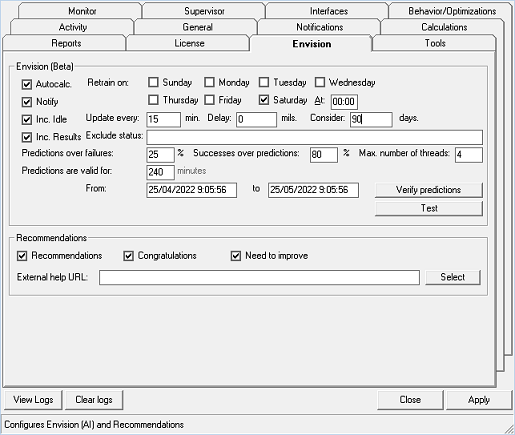Uncheck the Autocalc. checkbox
Viewport: 515px width, 435px height.
tap(27, 84)
